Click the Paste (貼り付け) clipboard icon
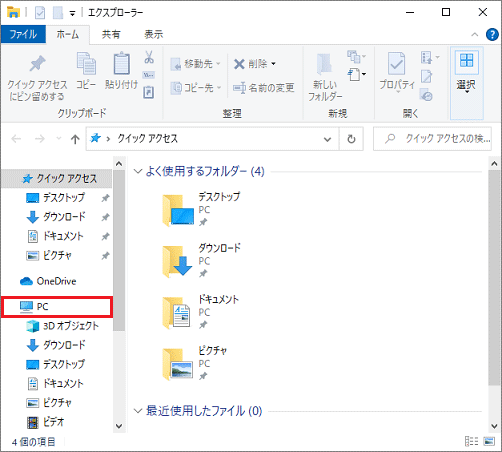The image size is (502, 452). tap(121, 63)
